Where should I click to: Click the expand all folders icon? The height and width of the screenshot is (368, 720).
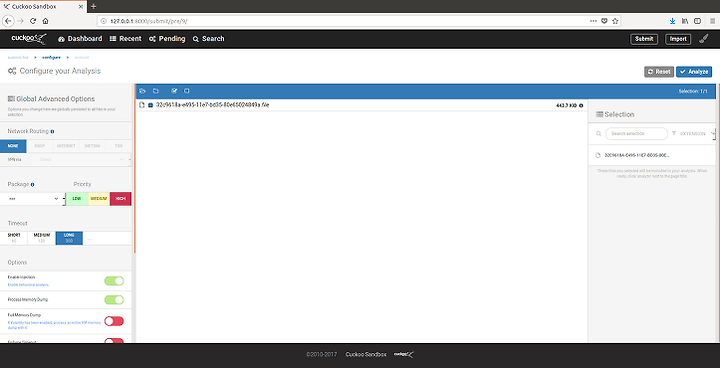point(142,91)
